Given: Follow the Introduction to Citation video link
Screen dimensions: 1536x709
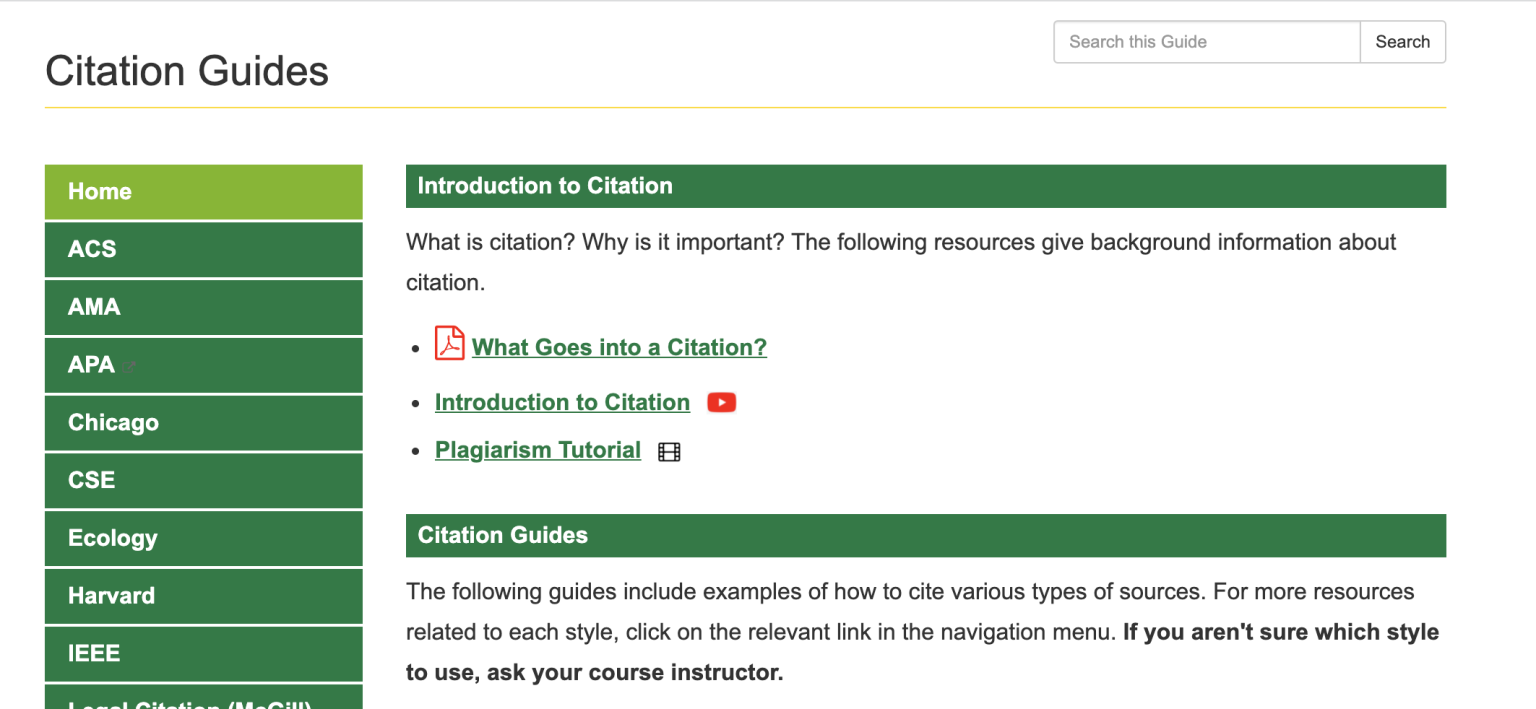Looking at the screenshot, I should [562, 402].
